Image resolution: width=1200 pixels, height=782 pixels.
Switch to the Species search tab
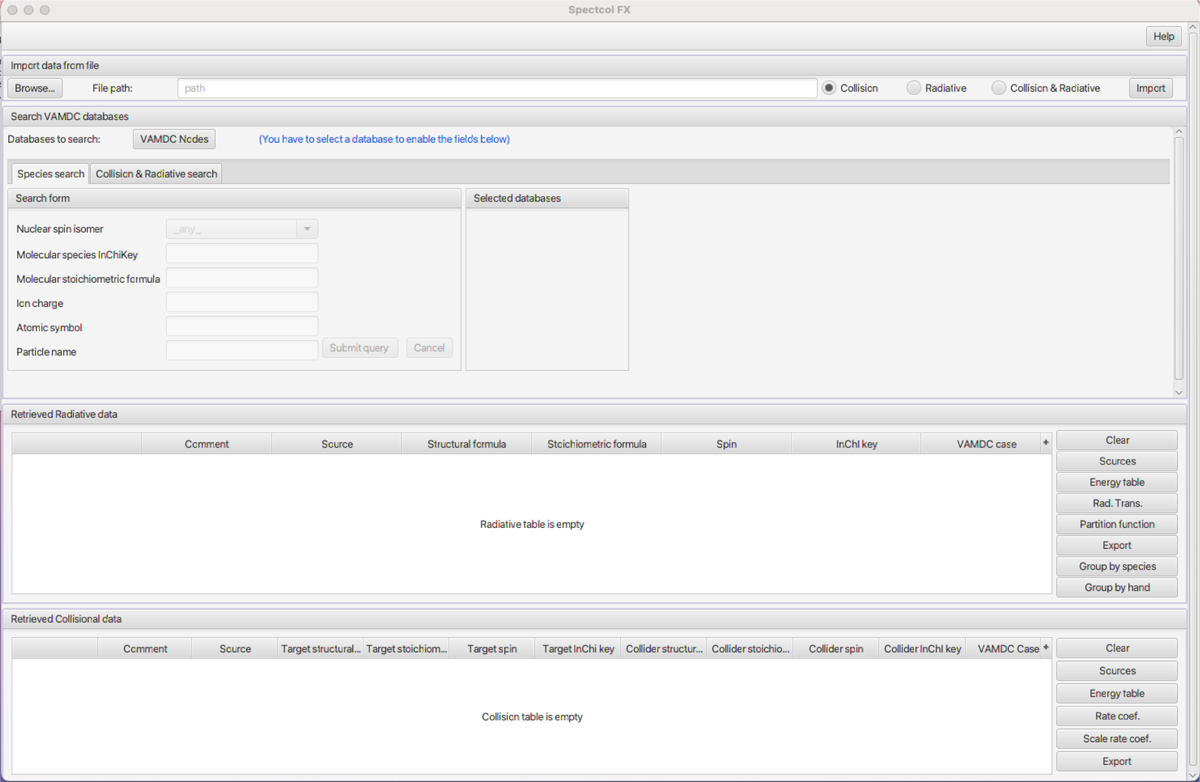(50, 174)
